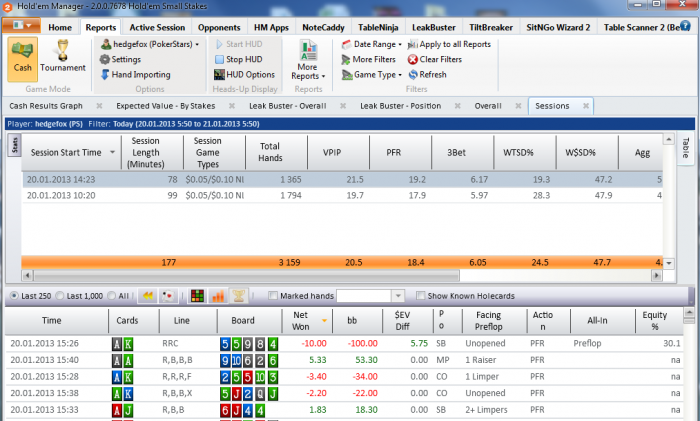700x421 pixels.
Task: Open More Reports chart icon
Action: (x=308, y=50)
